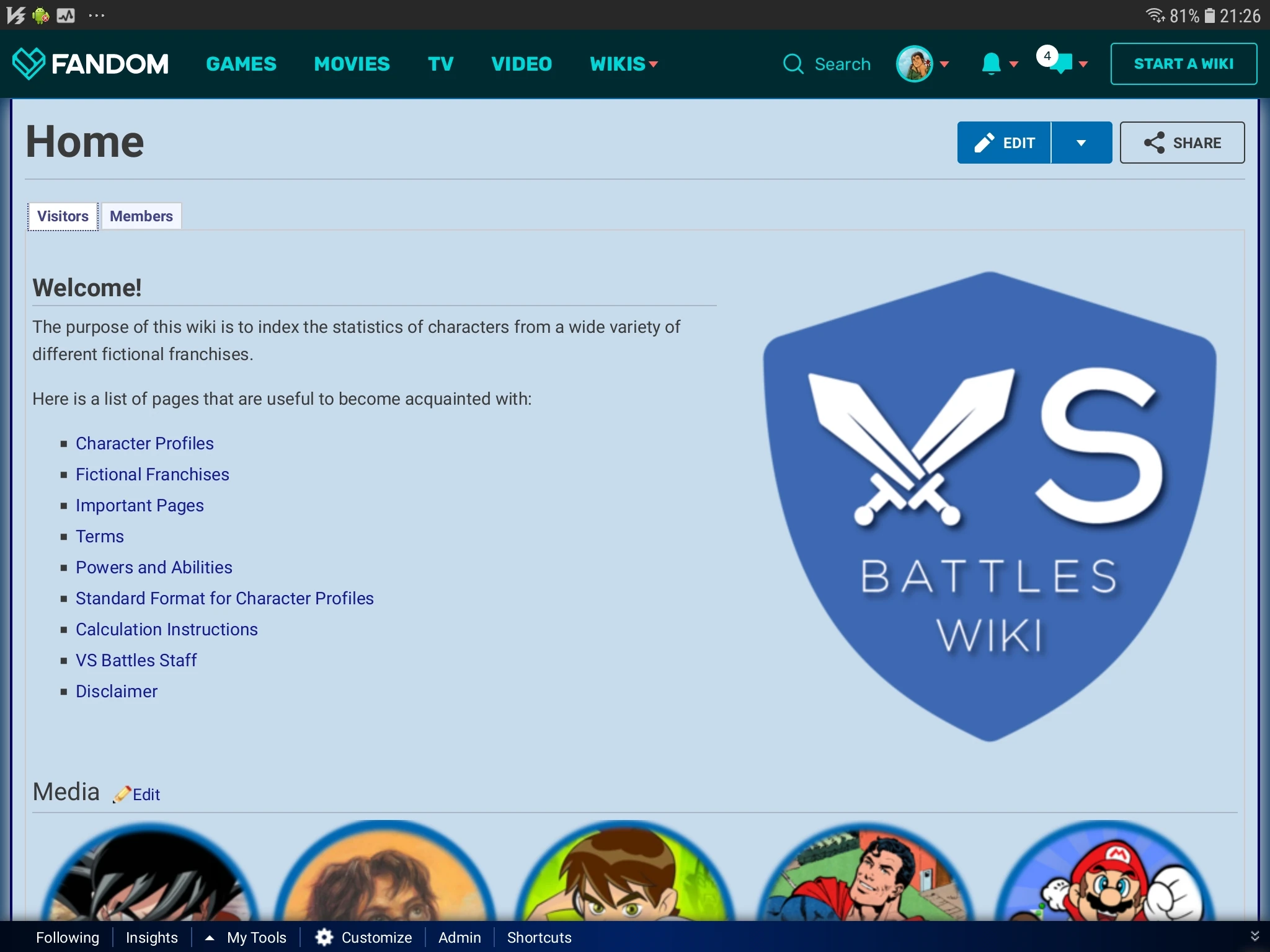1270x952 pixels.
Task: Open the EDIT button dropdown arrow
Action: [1081, 143]
